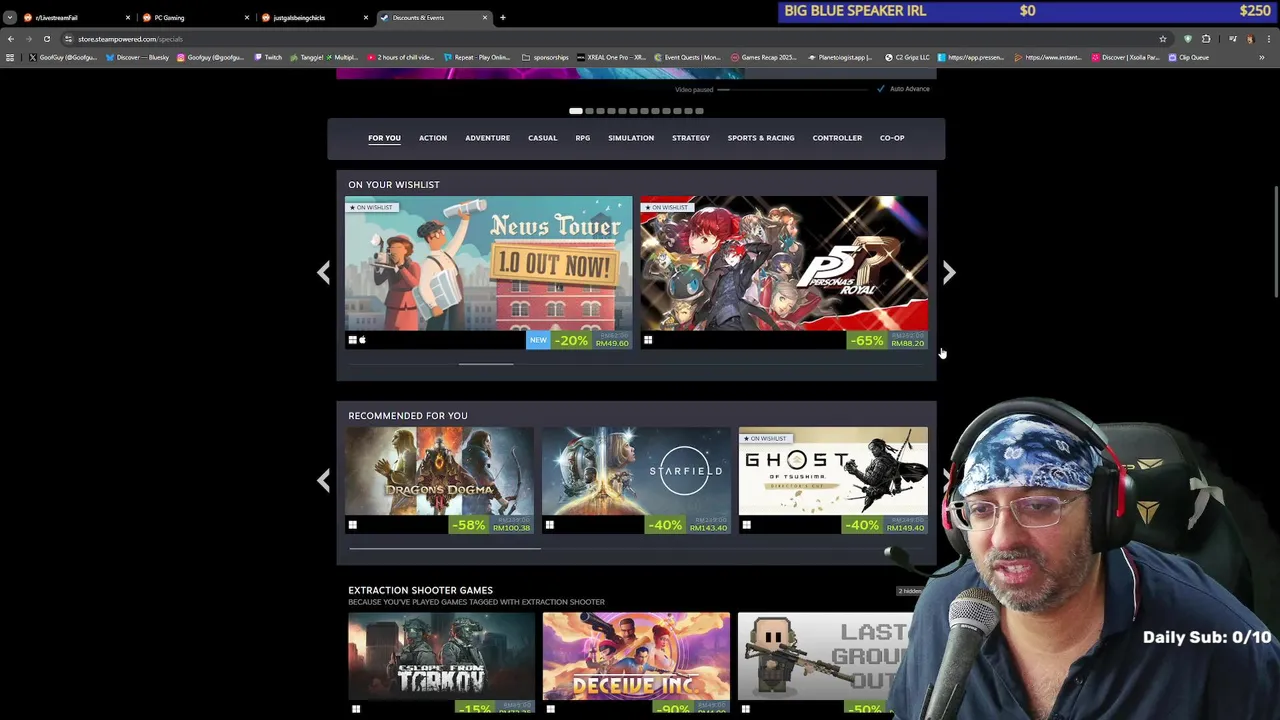Switch to the PC Gaming browser tab

tap(195, 17)
